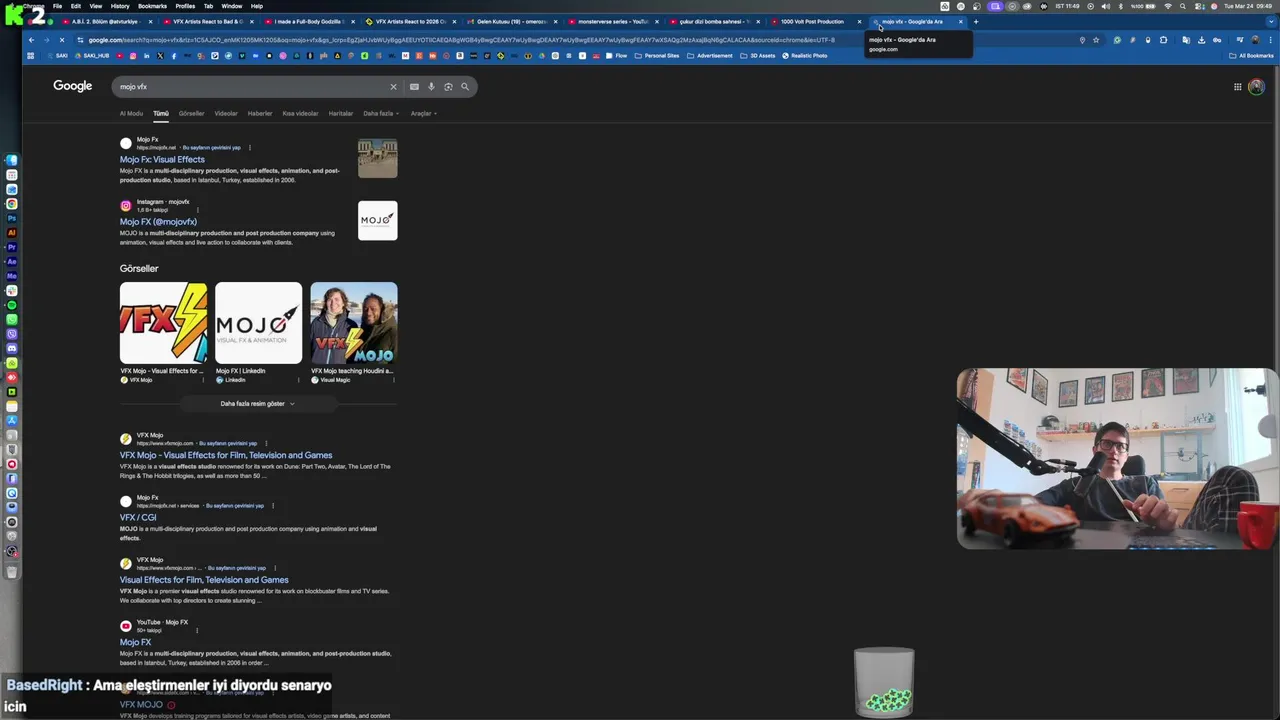Bookmark this page with the star icon

pos(1096,40)
